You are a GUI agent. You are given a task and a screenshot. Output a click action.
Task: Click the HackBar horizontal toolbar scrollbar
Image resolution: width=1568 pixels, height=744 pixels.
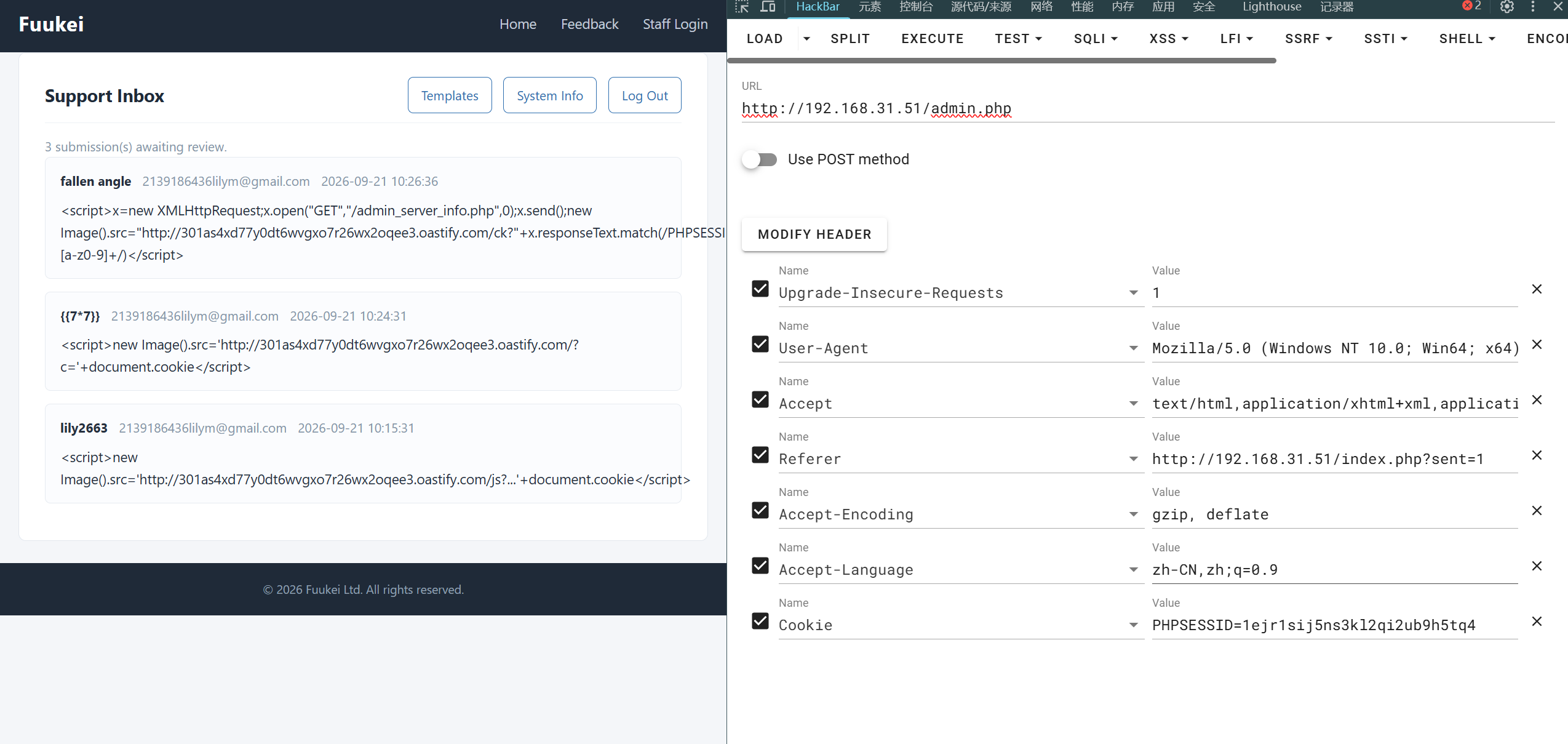pos(1002,61)
